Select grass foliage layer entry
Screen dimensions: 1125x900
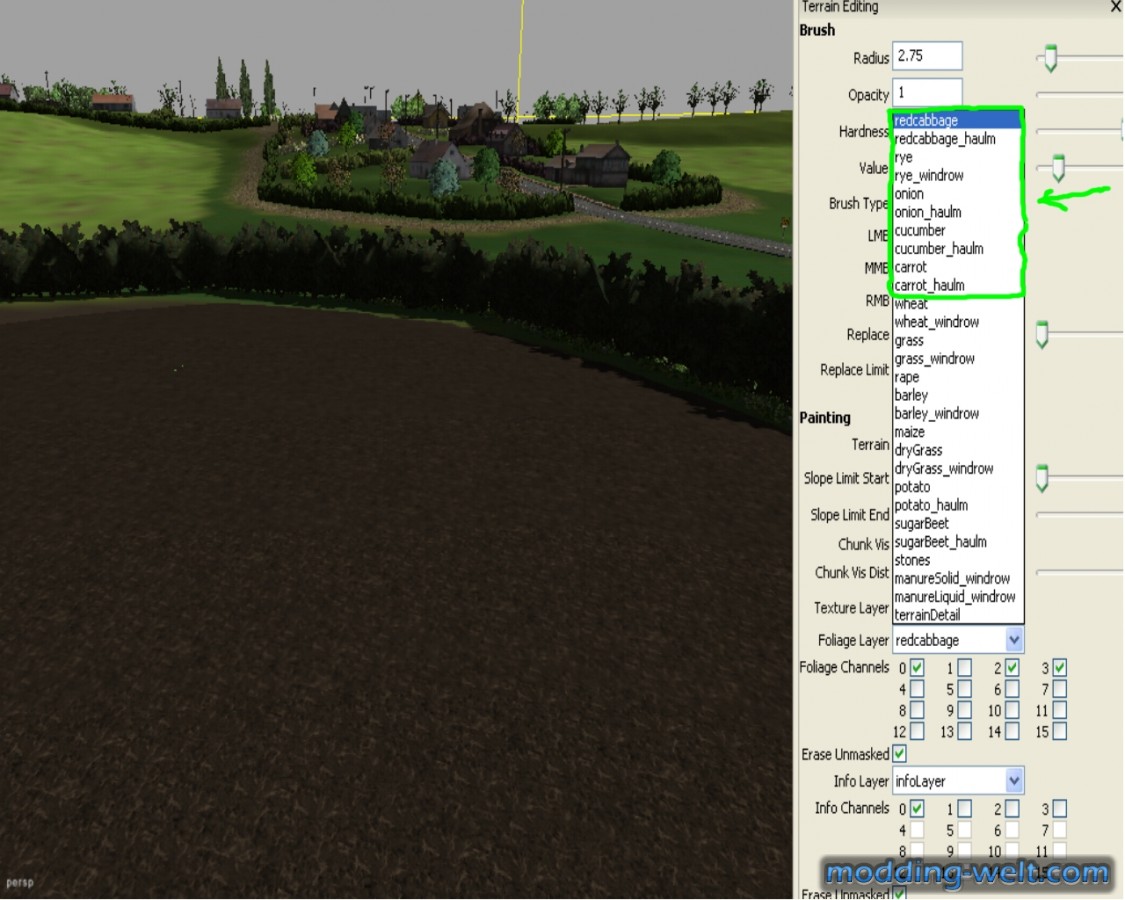click(958, 340)
